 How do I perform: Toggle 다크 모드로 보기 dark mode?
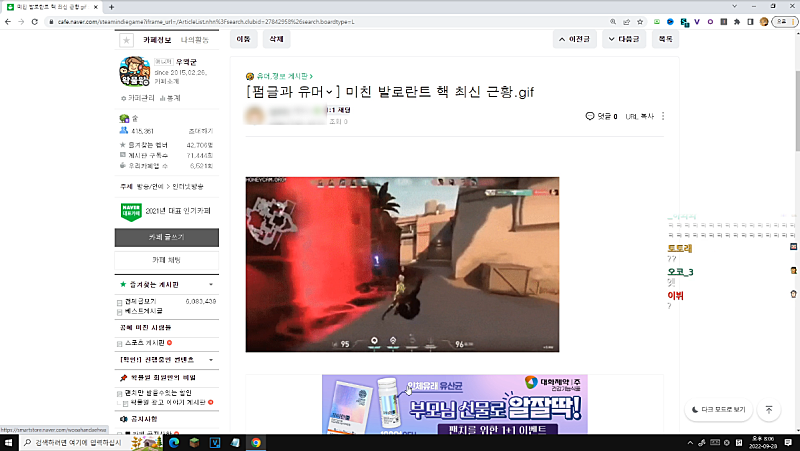point(718,410)
